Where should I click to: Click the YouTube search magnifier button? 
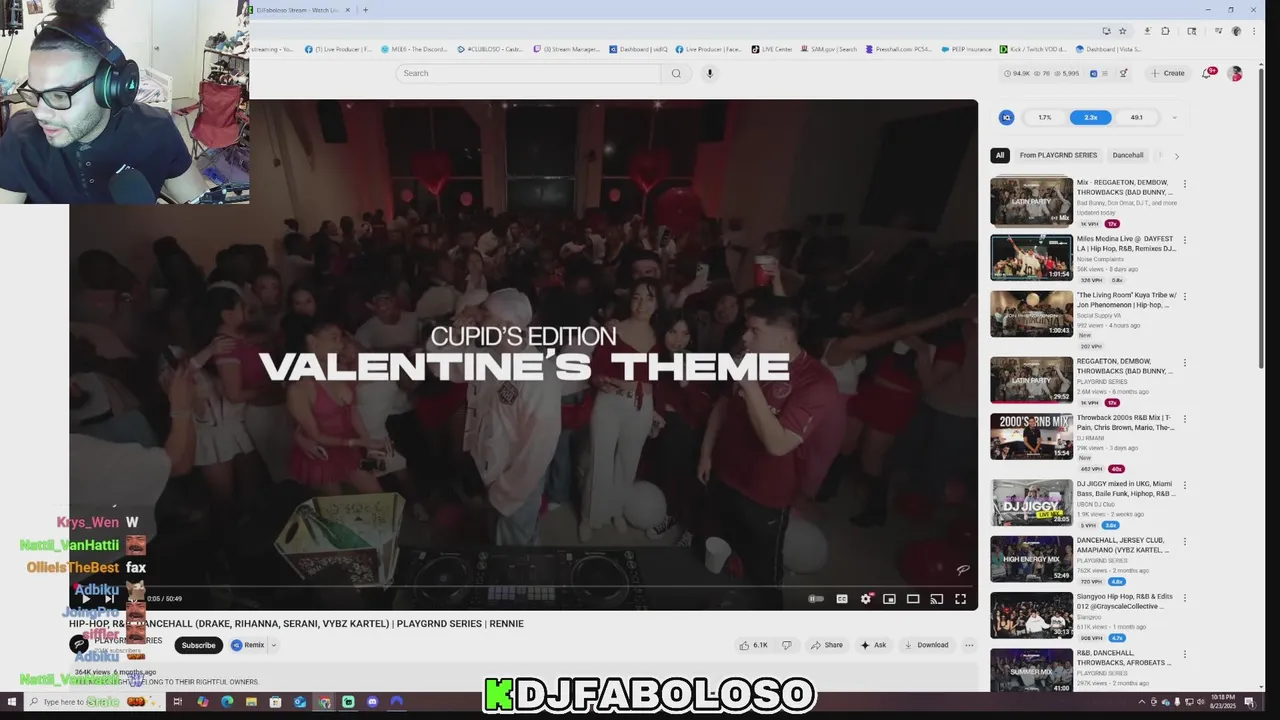pos(676,73)
